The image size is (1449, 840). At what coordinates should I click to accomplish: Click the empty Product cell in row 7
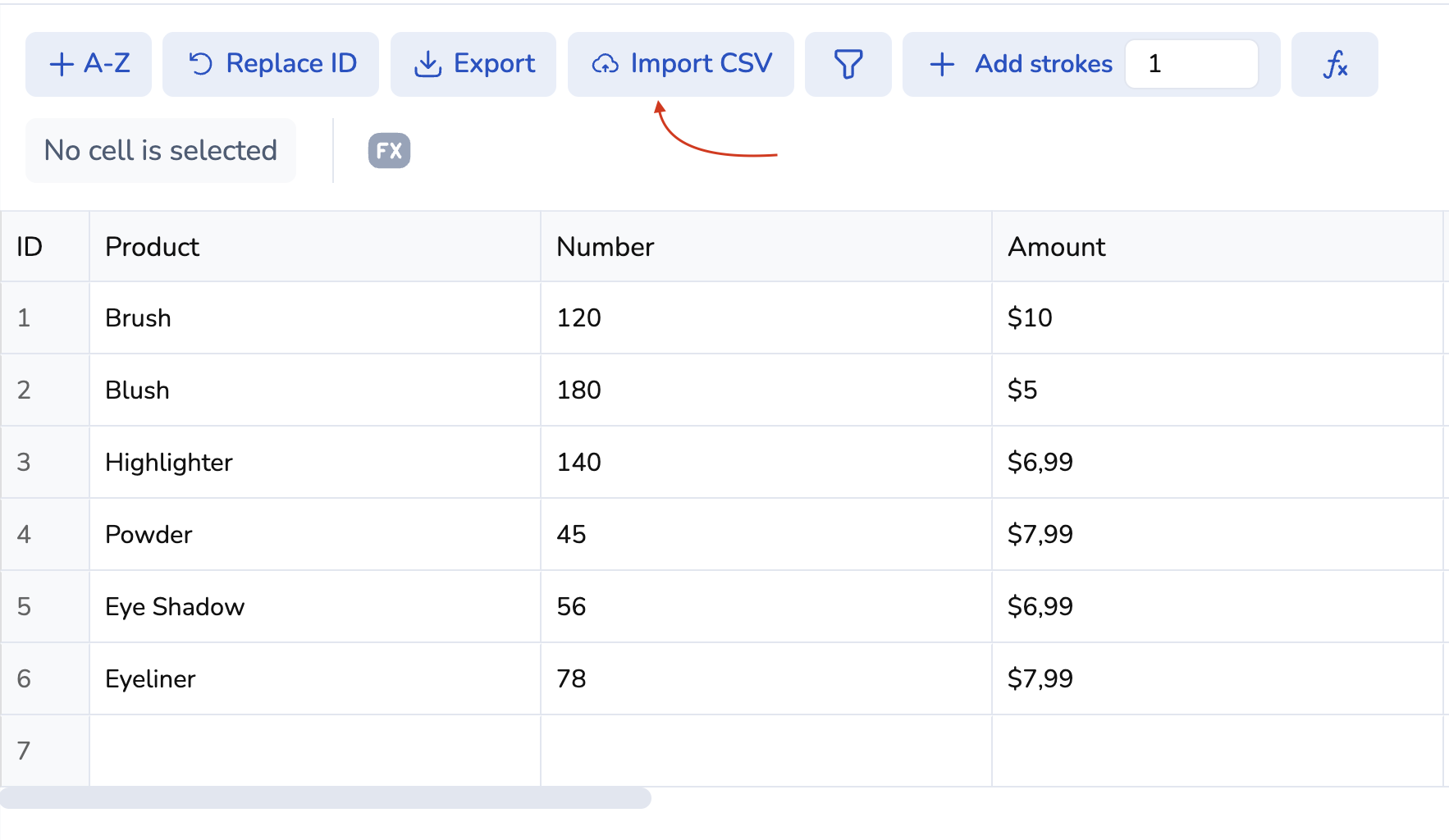coord(315,751)
